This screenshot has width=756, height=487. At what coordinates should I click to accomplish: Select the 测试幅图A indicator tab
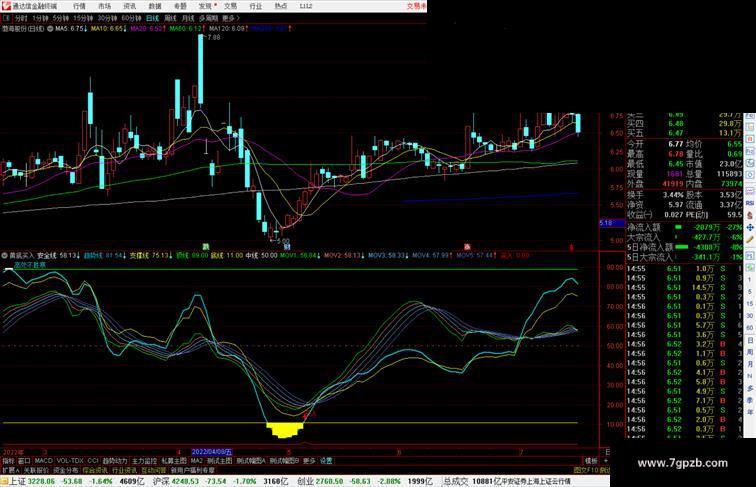251,461
